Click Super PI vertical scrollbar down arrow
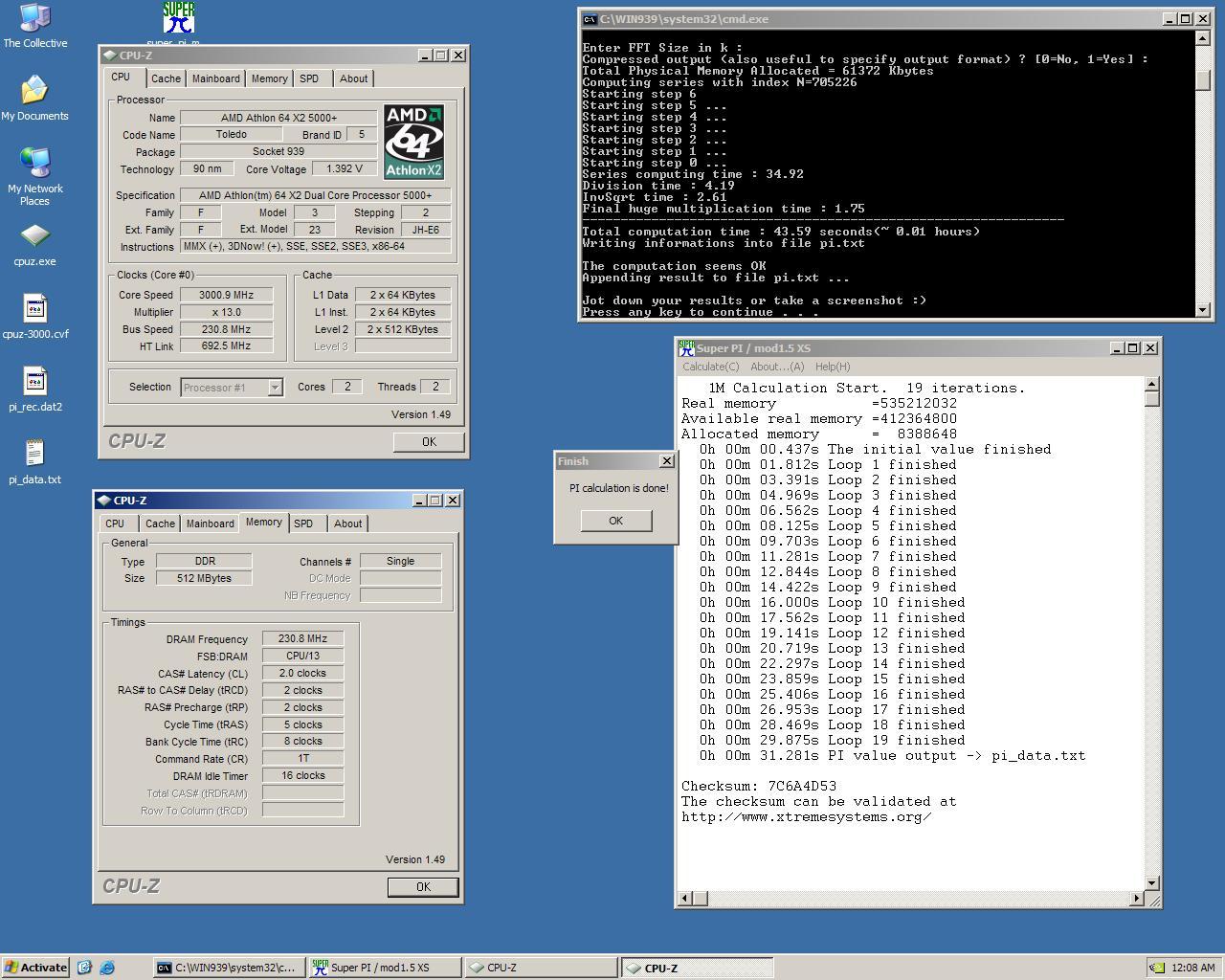The height and width of the screenshot is (980, 1225). coord(1152,883)
